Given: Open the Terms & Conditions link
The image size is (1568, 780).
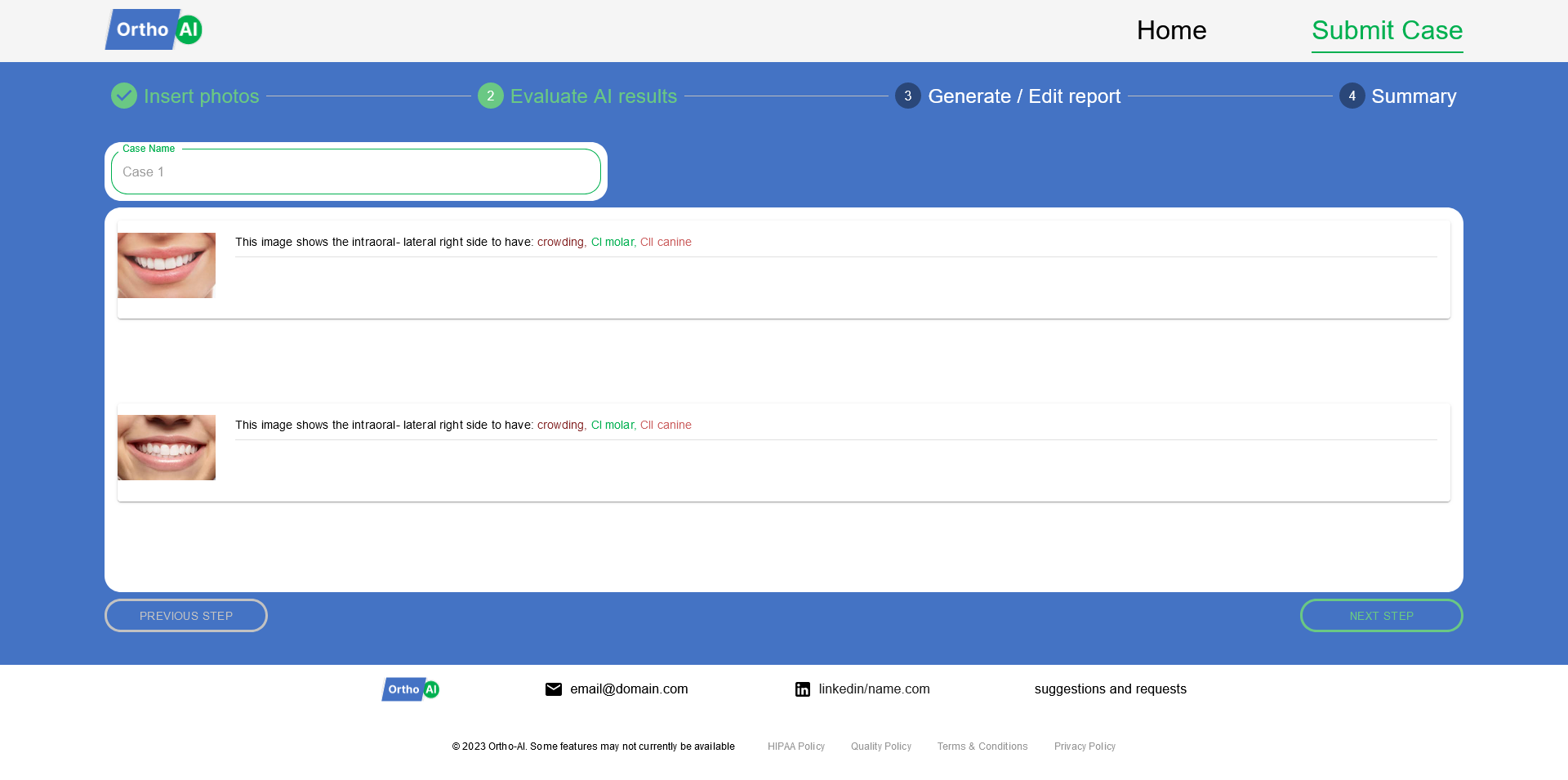Looking at the screenshot, I should 982,747.
